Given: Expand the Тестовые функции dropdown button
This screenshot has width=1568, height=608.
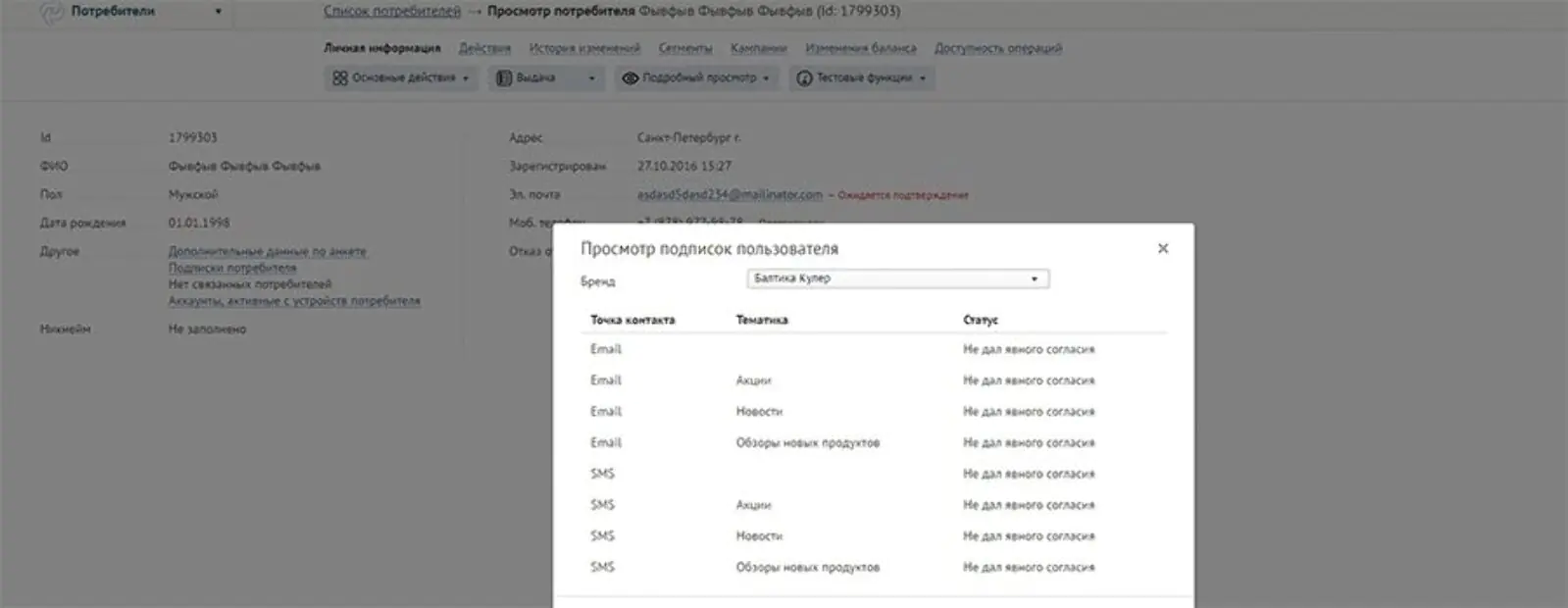Looking at the screenshot, I should click(861, 77).
